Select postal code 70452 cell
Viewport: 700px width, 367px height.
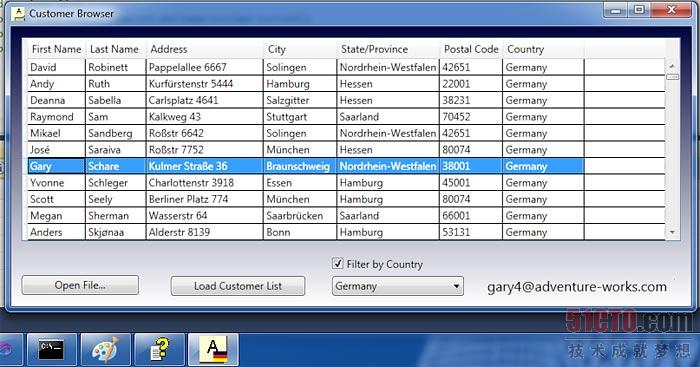[x=471, y=117]
